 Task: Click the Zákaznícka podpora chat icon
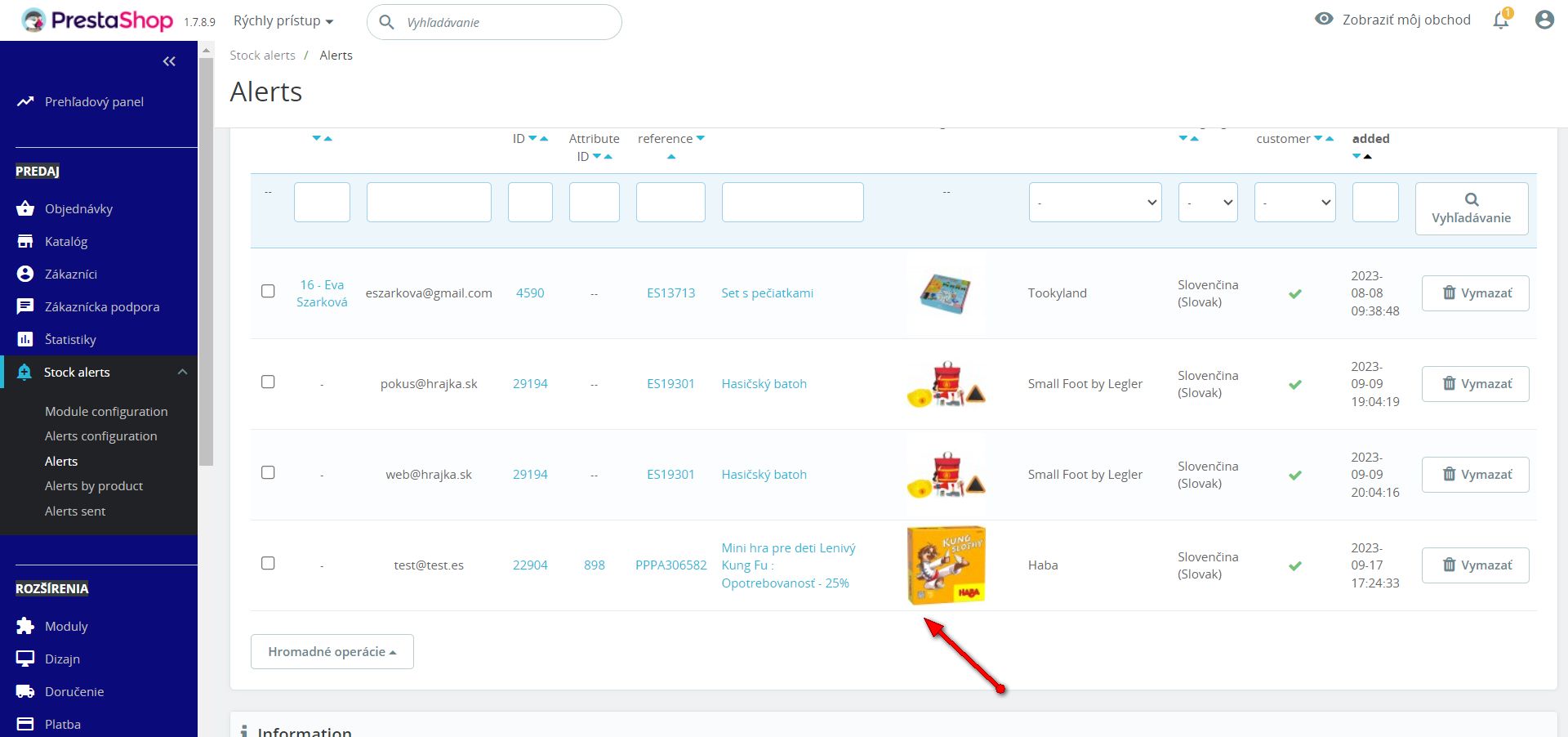(25, 306)
